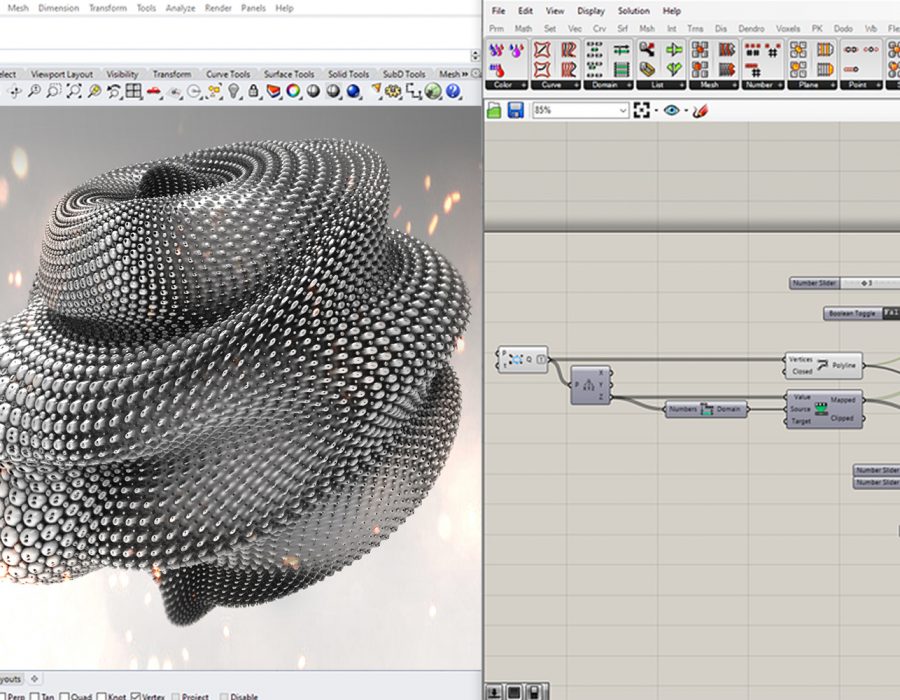Select the Pan view tool in Rhino toolbar
The height and width of the screenshot is (700, 900).
coord(15,91)
